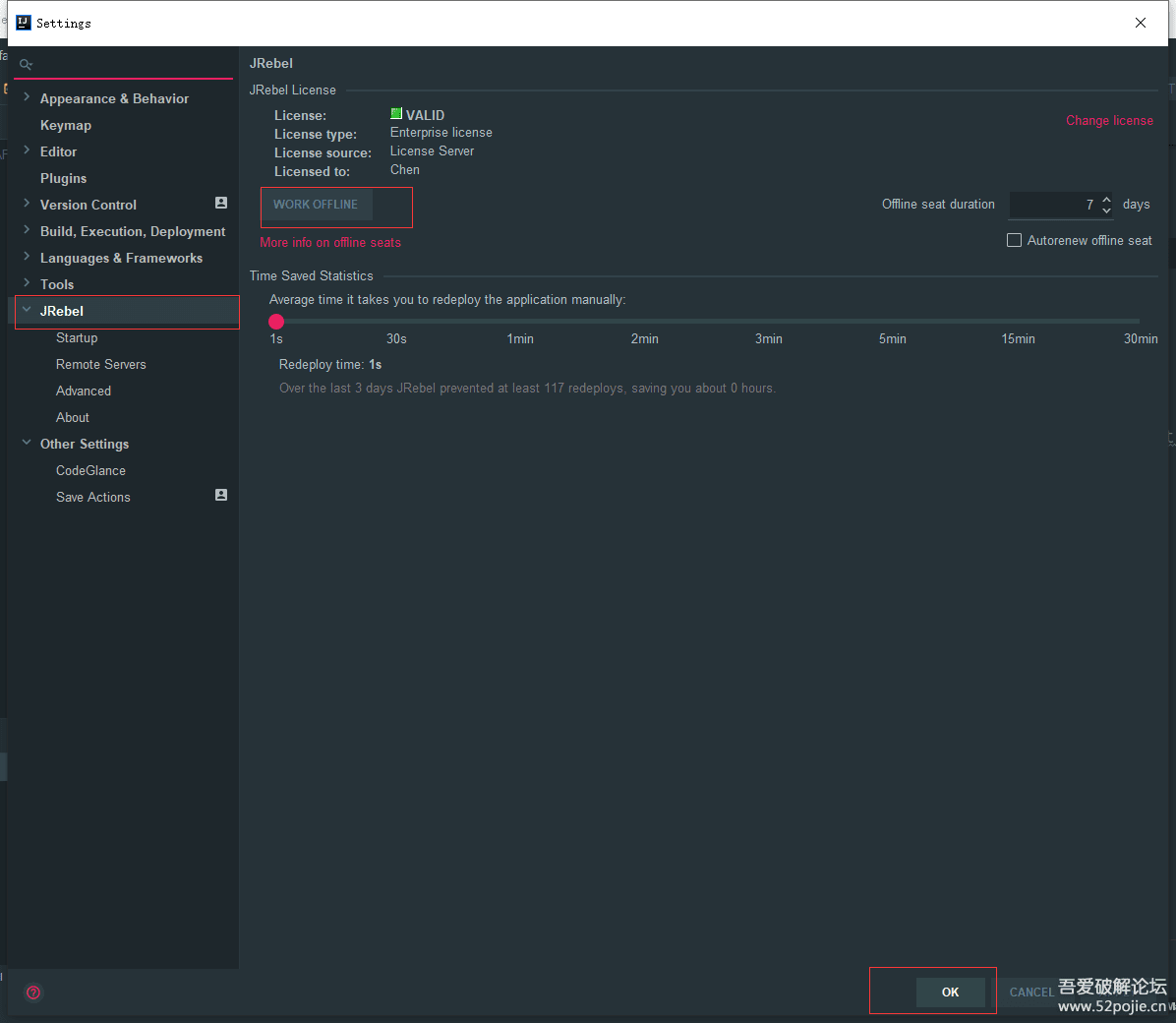Click the Version Control project-level icon
The height and width of the screenshot is (1023, 1176).
(221, 203)
